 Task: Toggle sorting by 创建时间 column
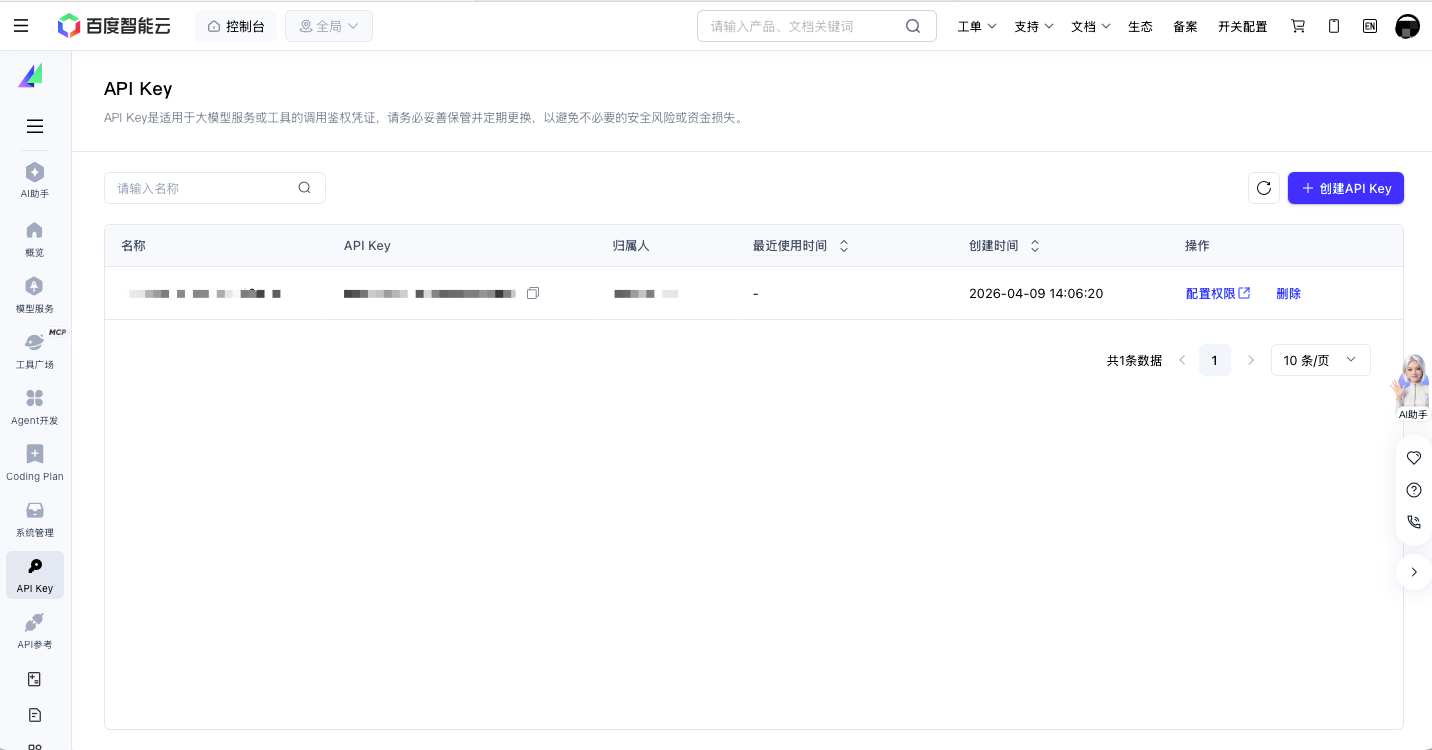[x=1035, y=245]
